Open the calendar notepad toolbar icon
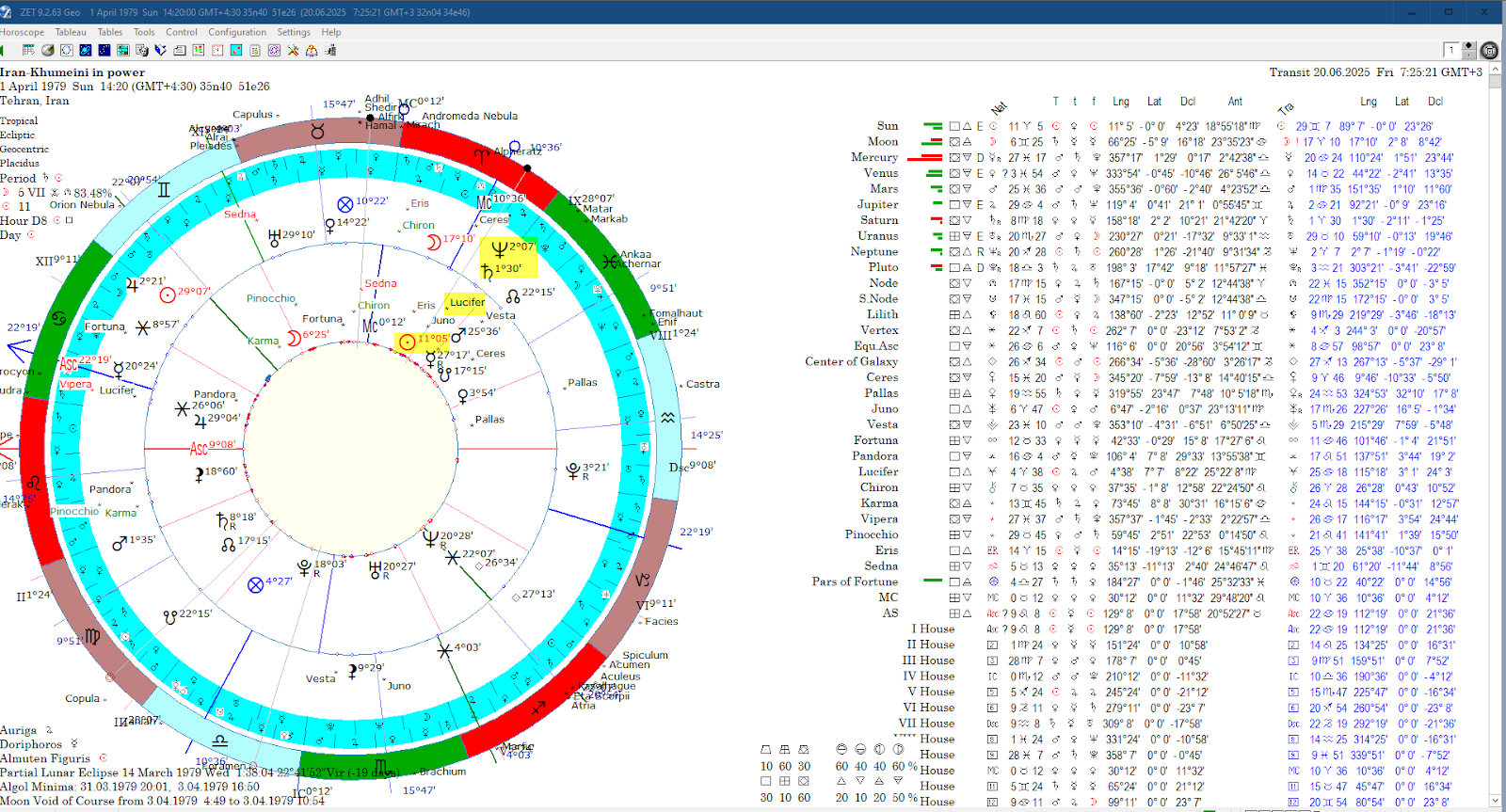The image size is (1506, 812). [254, 50]
